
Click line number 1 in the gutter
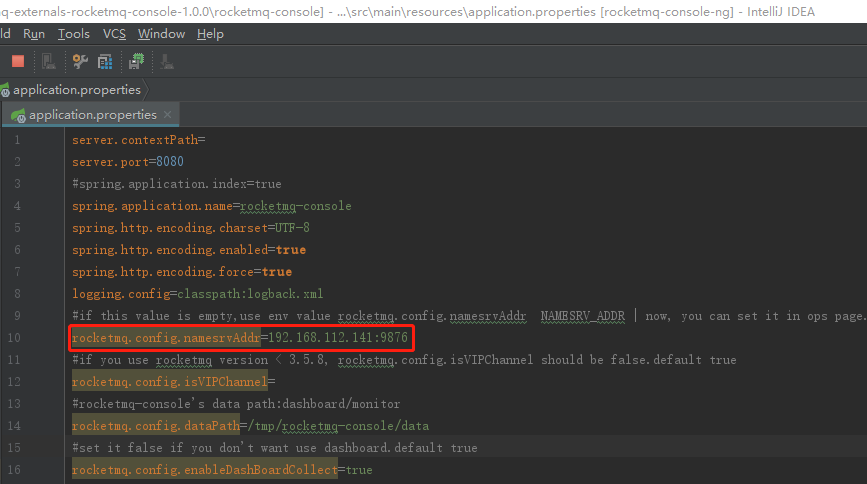click(x=17, y=140)
